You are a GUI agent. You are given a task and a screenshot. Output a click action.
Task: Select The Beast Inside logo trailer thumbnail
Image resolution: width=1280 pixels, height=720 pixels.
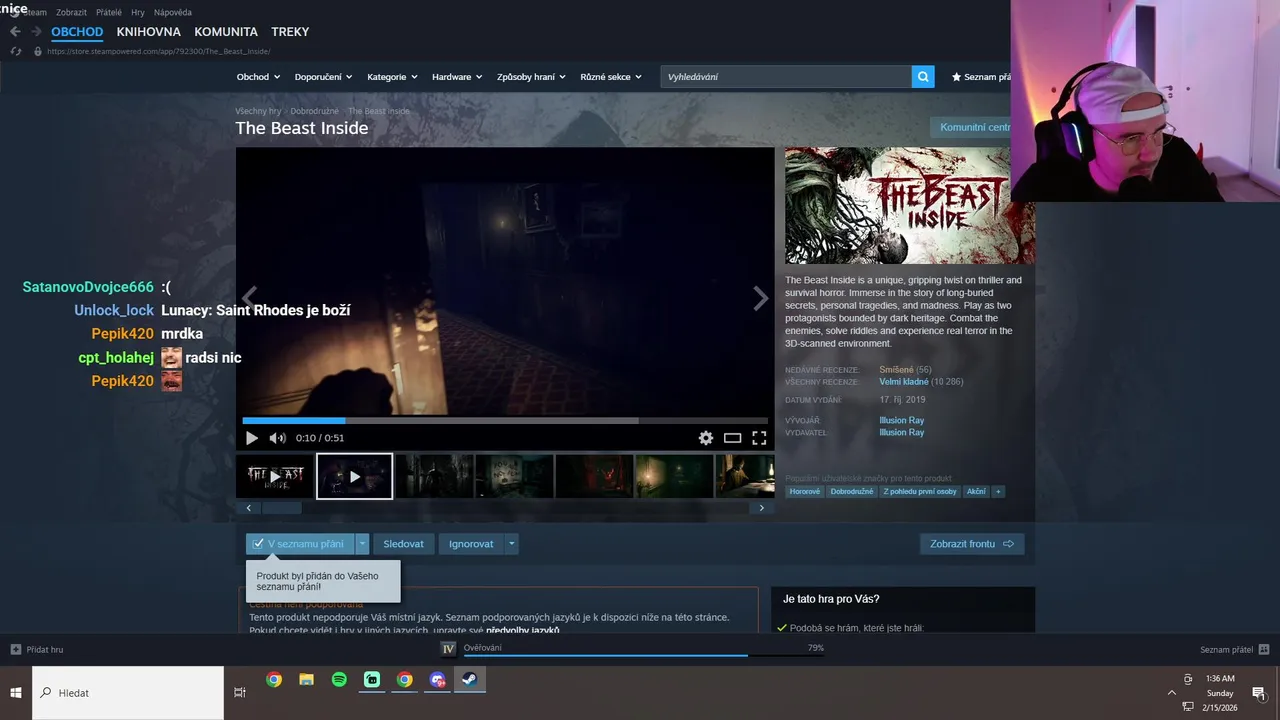[275, 476]
